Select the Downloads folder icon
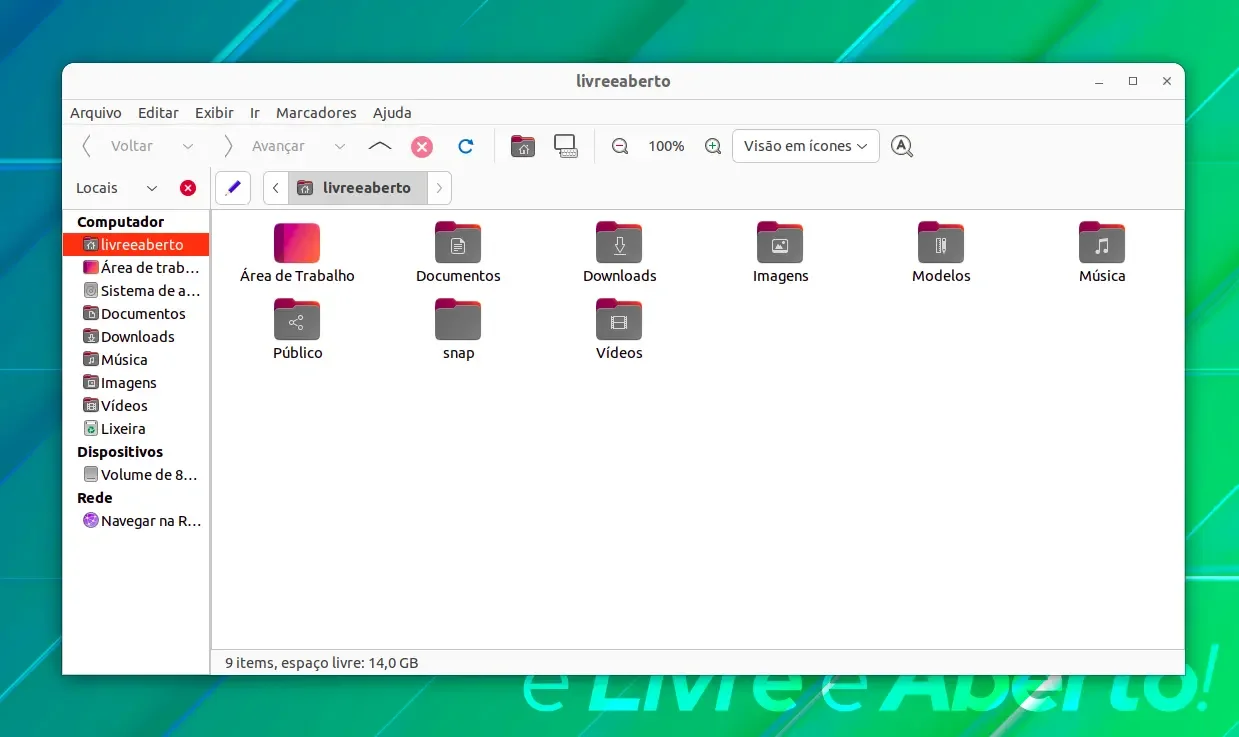 (x=619, y=243)
